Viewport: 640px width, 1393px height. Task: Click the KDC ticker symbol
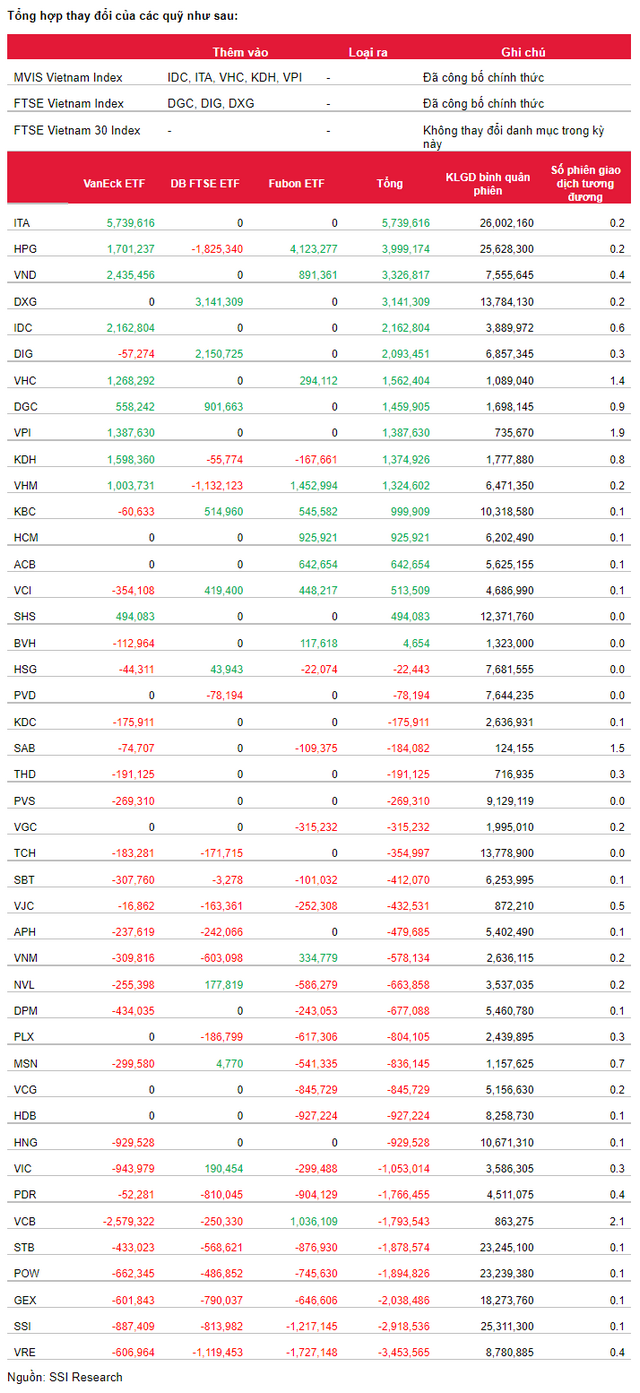click(x=25, y=722)
